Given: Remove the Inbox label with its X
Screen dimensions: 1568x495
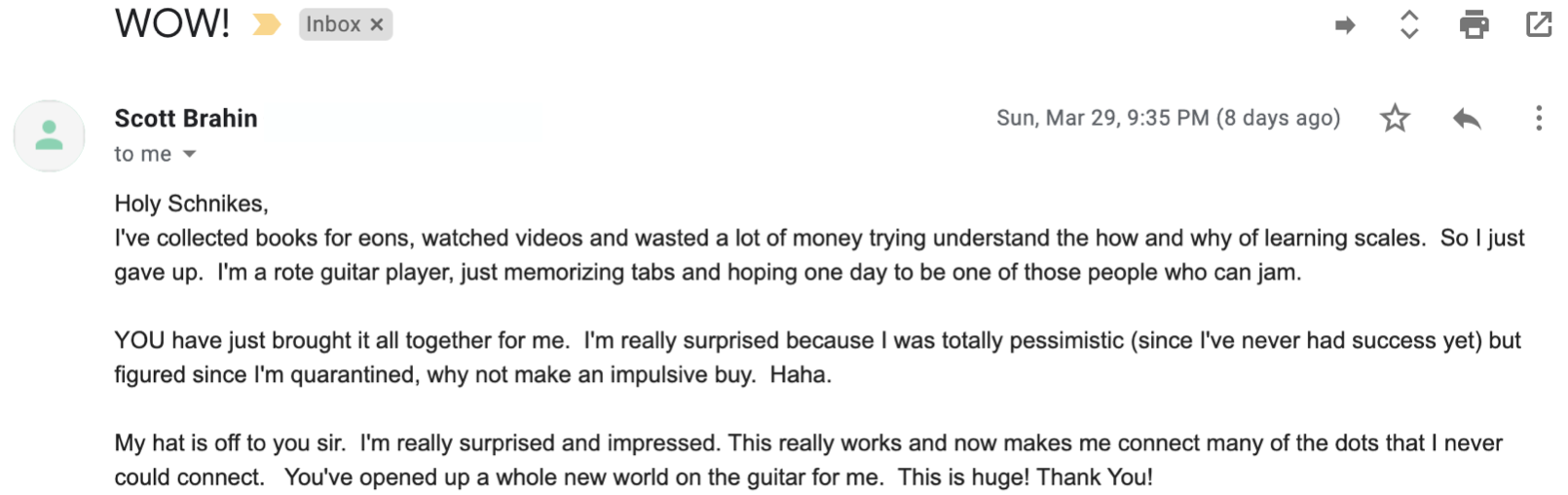Looking at the screenshot, I should pos(377,24).
